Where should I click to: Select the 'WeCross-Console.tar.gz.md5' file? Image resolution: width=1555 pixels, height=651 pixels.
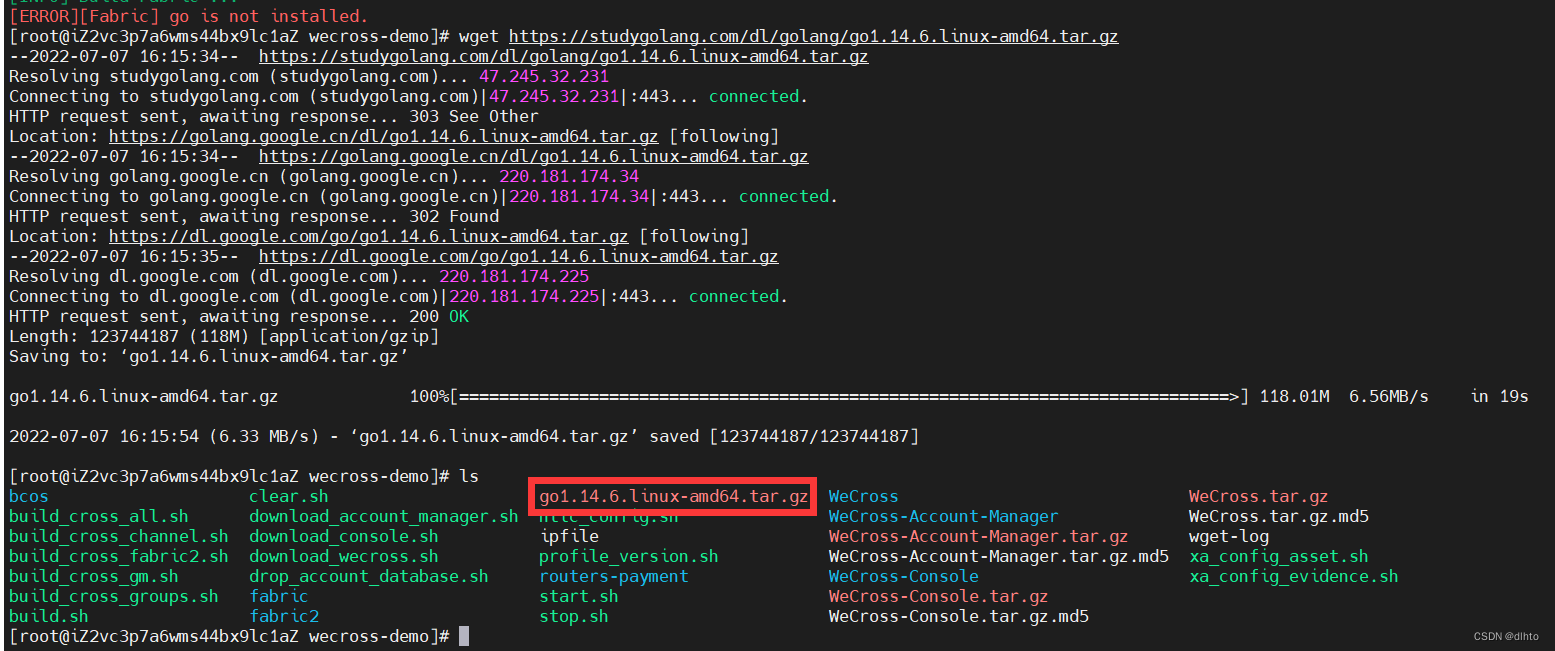pos(959,617)
